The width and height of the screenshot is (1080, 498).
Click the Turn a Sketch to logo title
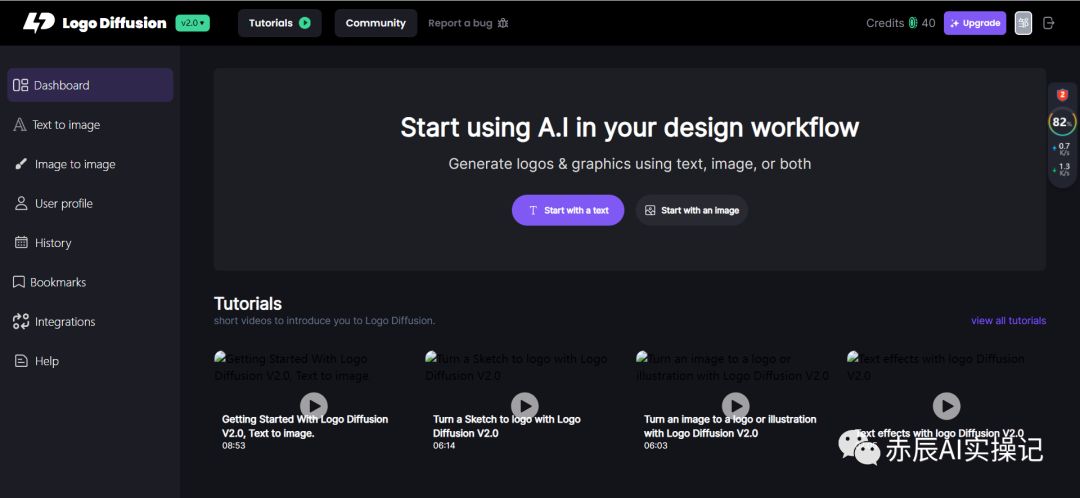[507, 426]
